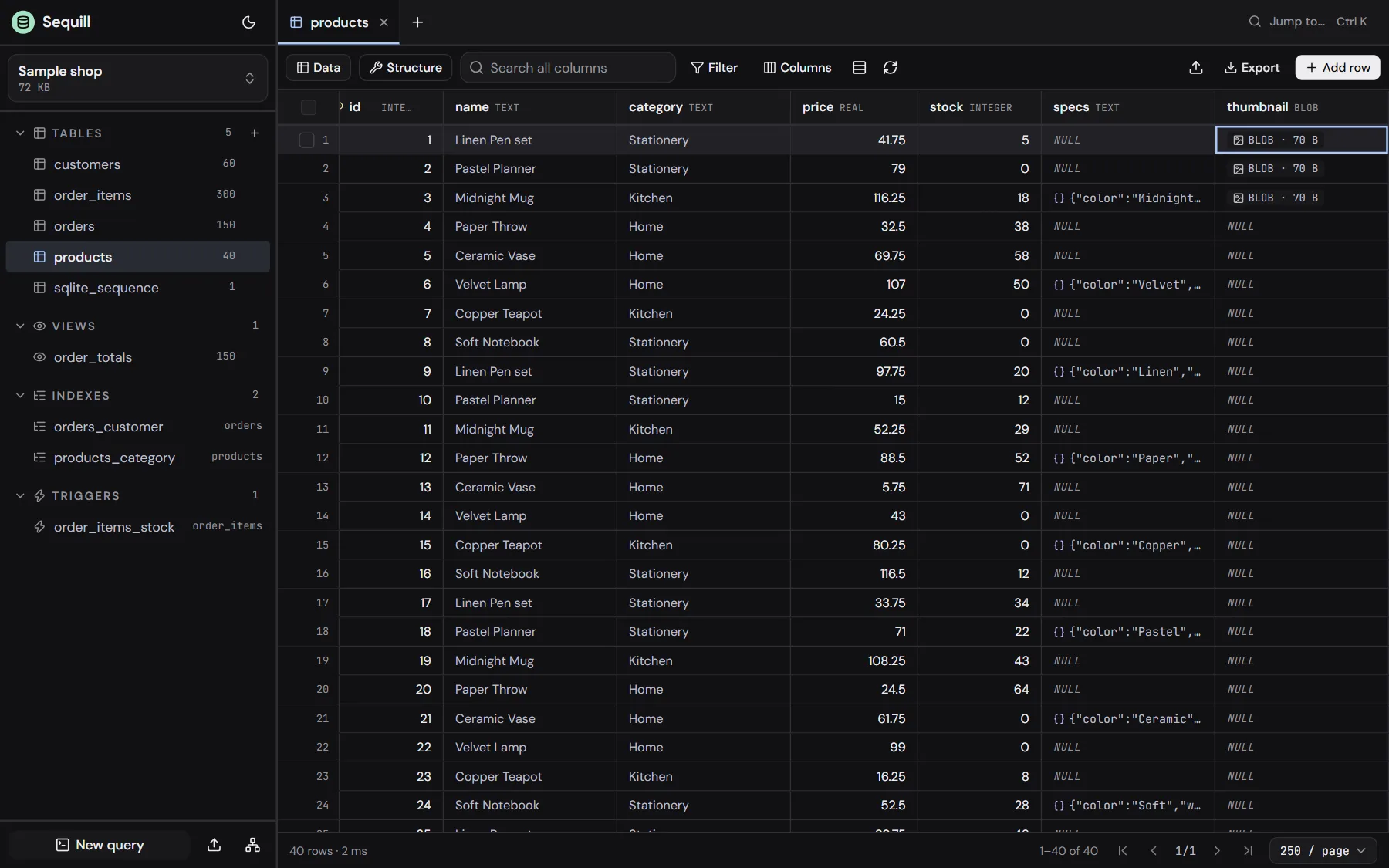This screenshot has height=868, width=1389.
Task: Refresh the table data
Action: [x=890, y=68]
